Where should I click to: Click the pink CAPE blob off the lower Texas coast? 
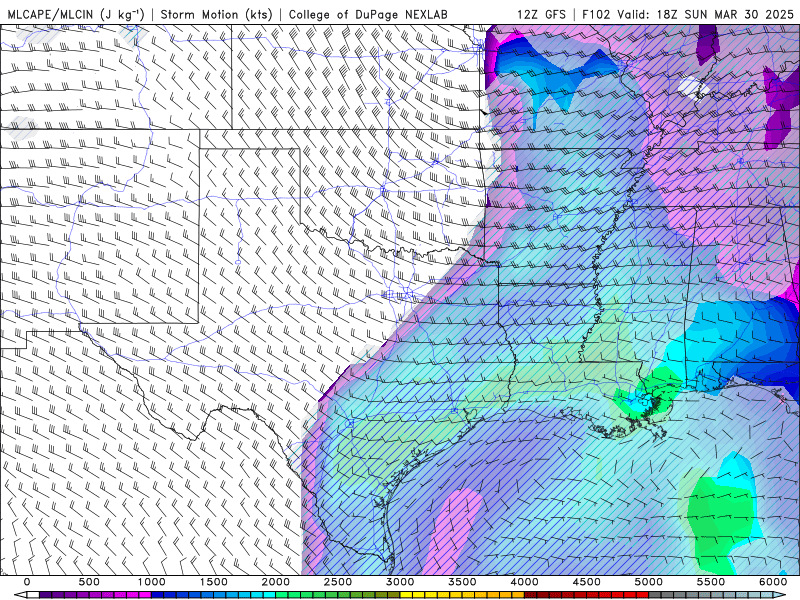(x=457, y=528)
